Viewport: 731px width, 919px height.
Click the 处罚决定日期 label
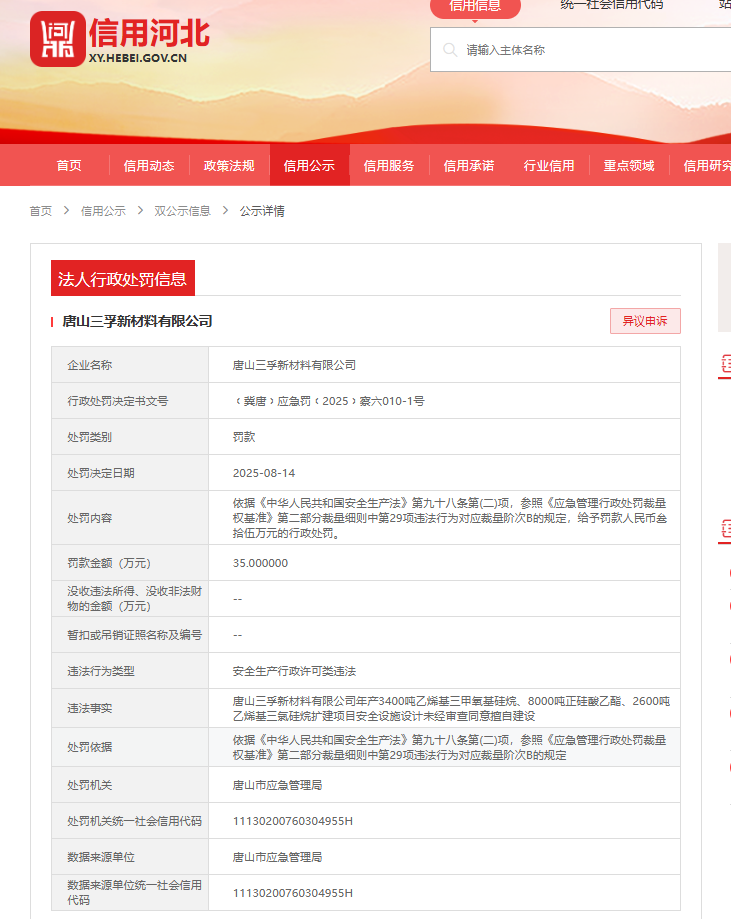point(101,473)
